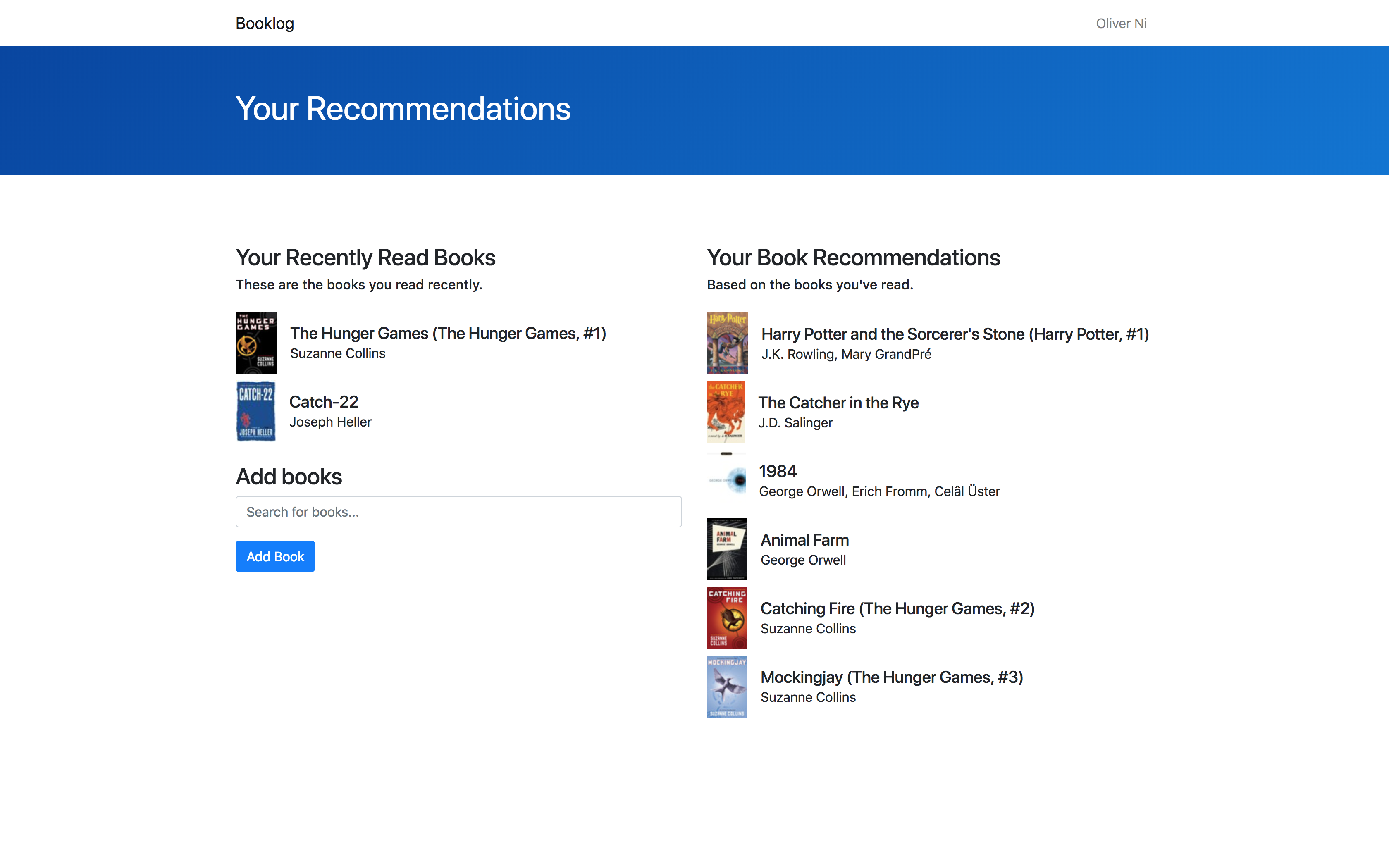Viewport: 1389px width, 868px height.
Task: Open the Catch-22 title text
Action: pyautogui.click(x=324, y=402)
